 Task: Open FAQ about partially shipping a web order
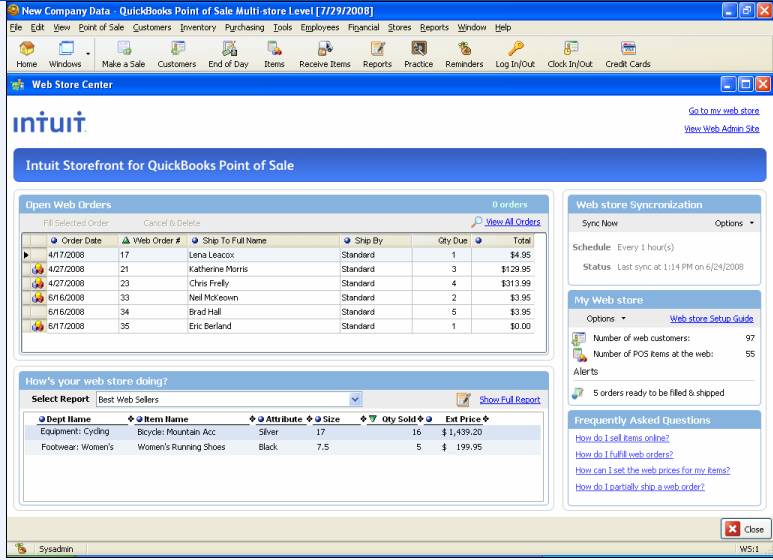[640, 487]
